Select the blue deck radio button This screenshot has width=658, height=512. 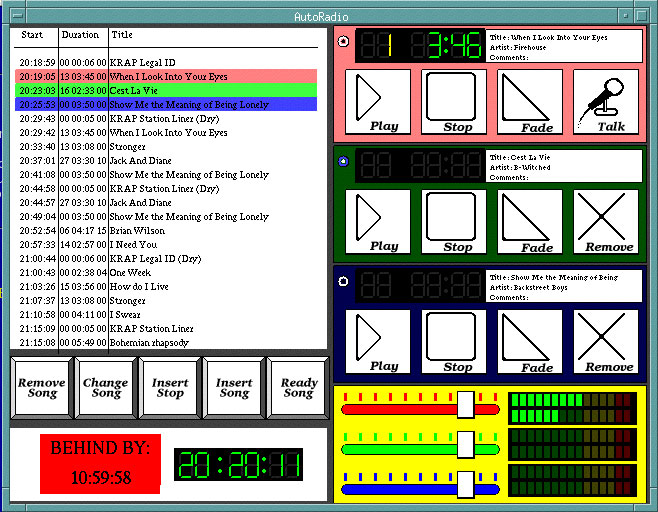tap(344, 281)
